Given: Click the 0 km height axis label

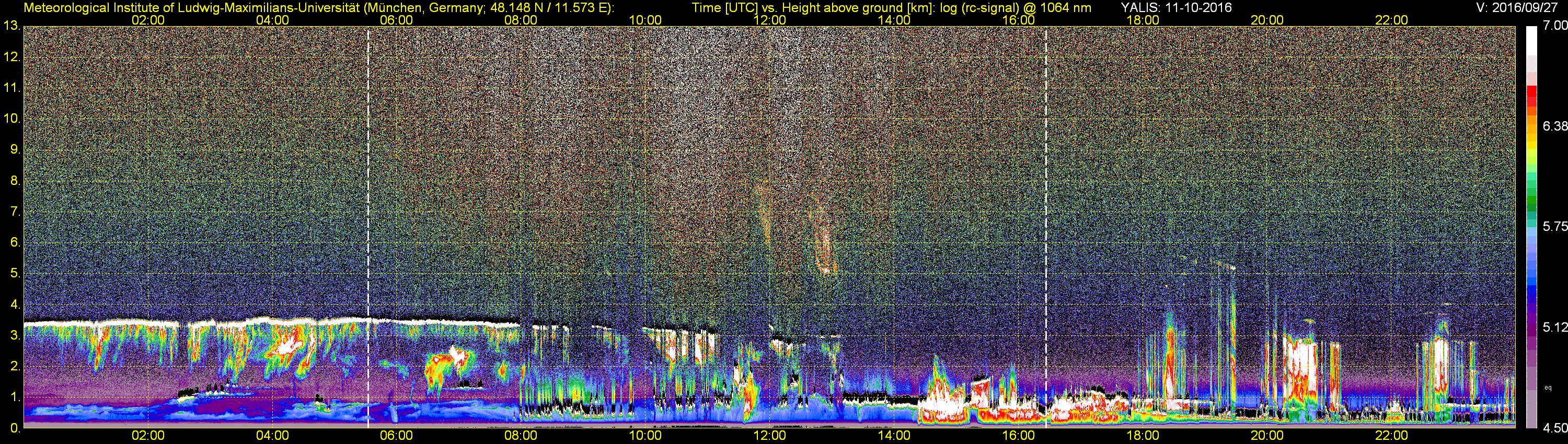Looking at the screenshot, I should pos(15,428).
